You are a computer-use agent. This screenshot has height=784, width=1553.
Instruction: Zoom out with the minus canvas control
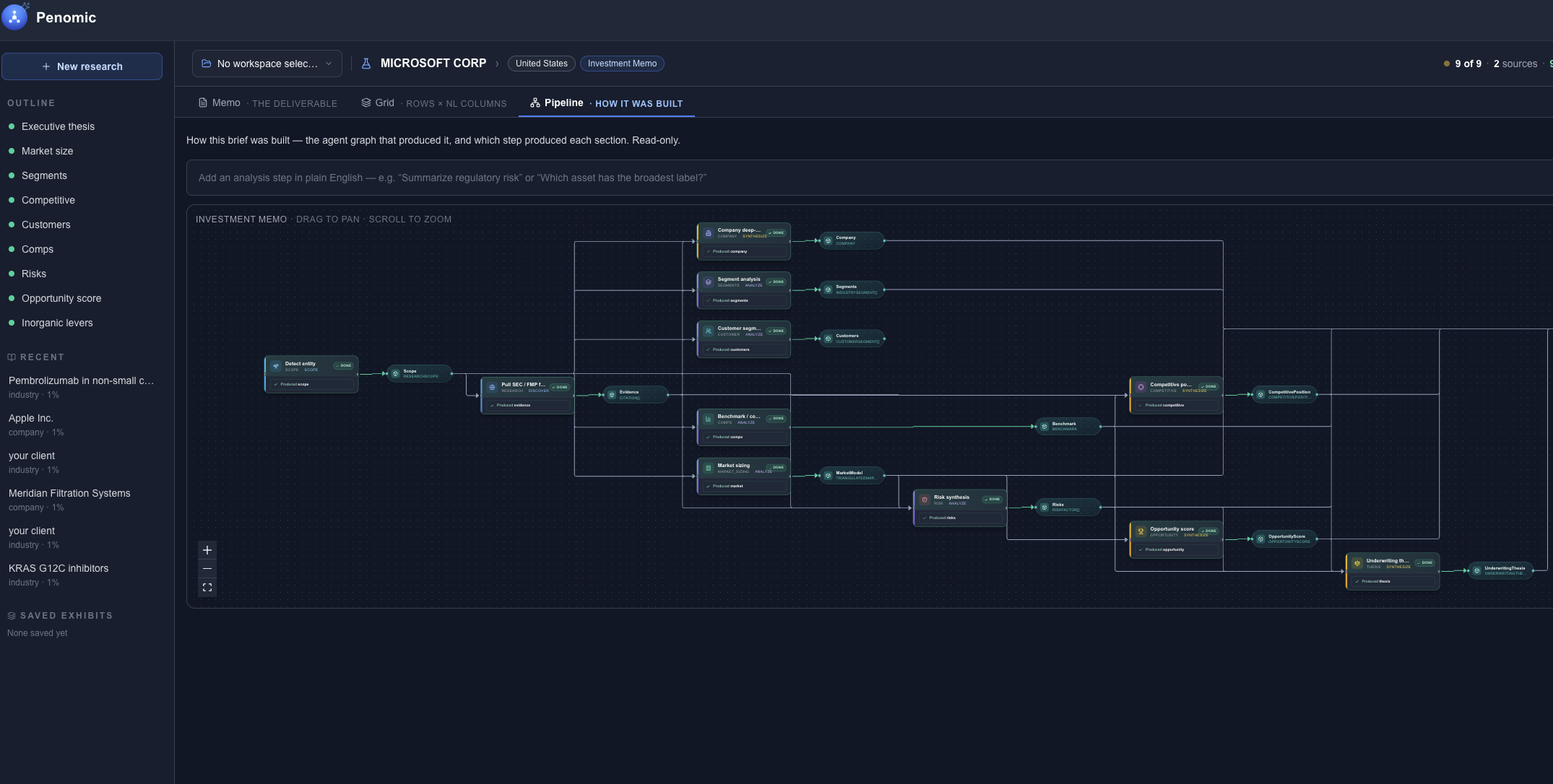pyautogui.click(x=207, y=569)
